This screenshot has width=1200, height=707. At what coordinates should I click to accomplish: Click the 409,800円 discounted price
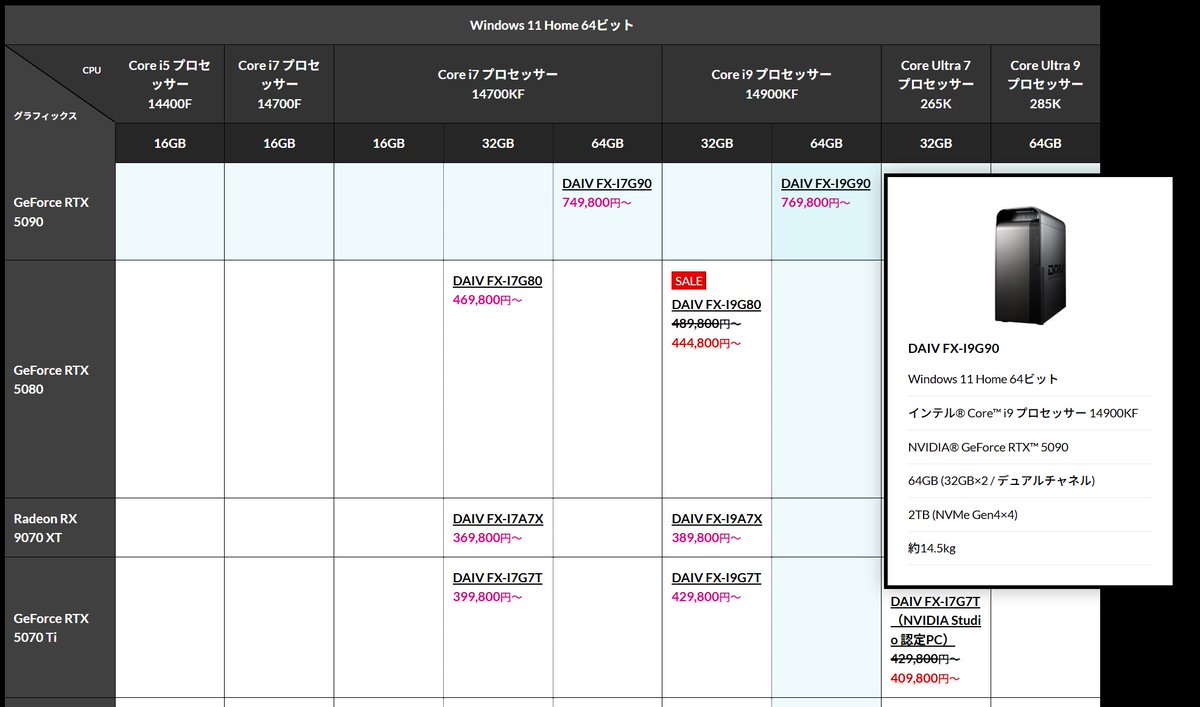point(926,679)
